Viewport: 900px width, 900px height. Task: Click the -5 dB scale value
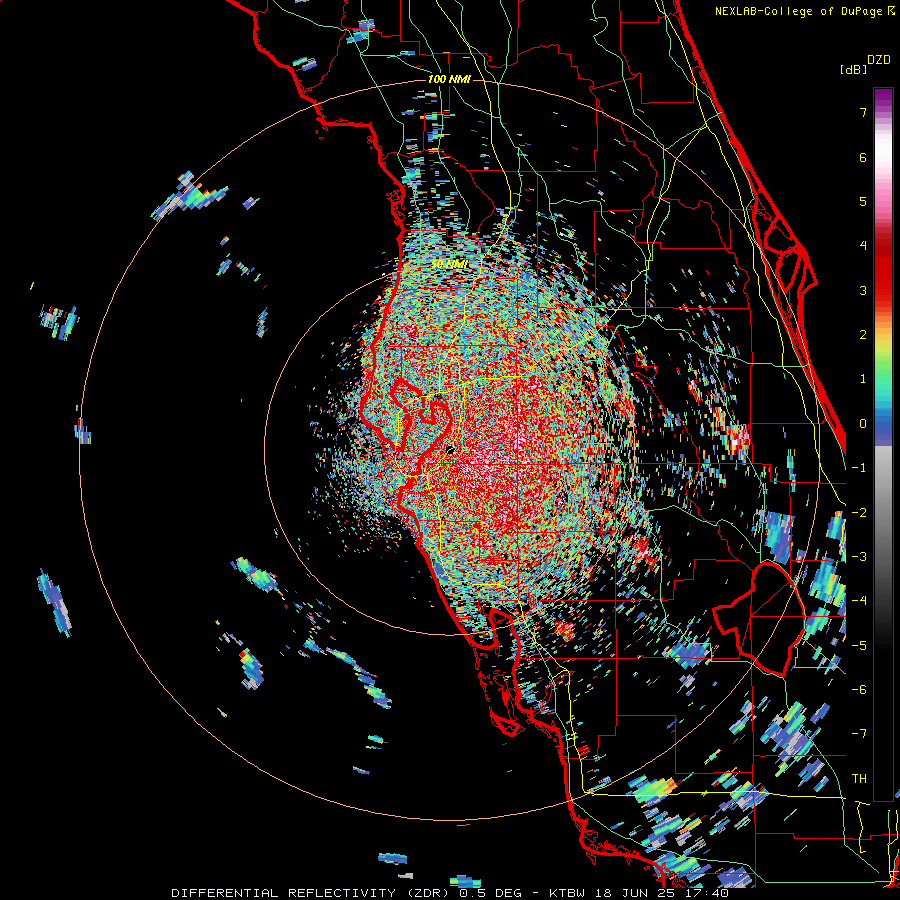[x=859, y=646]
